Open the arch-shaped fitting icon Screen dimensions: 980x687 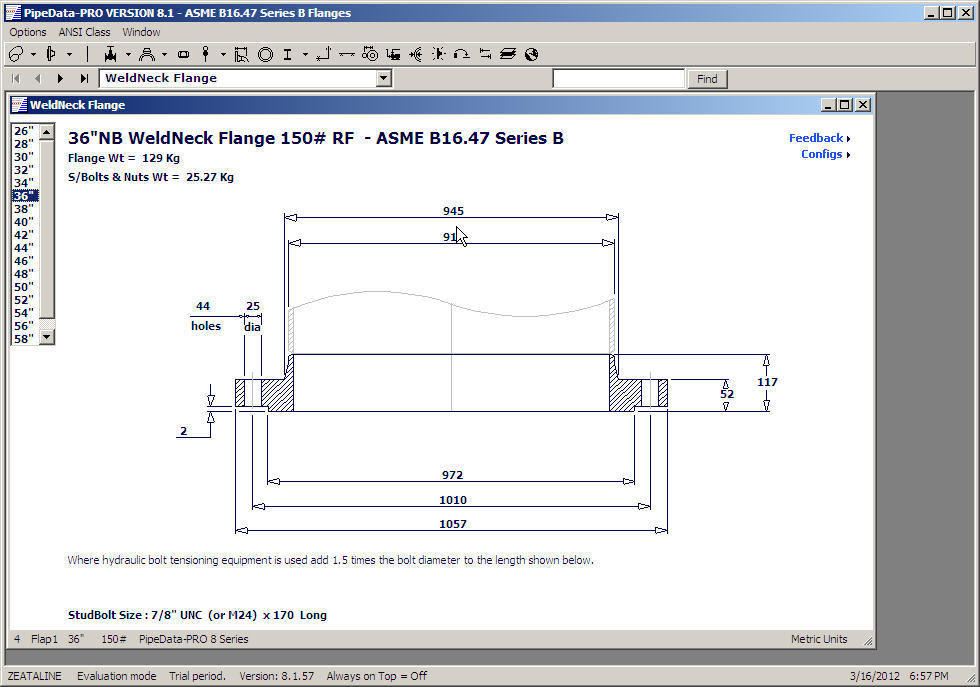coord(147,54)
